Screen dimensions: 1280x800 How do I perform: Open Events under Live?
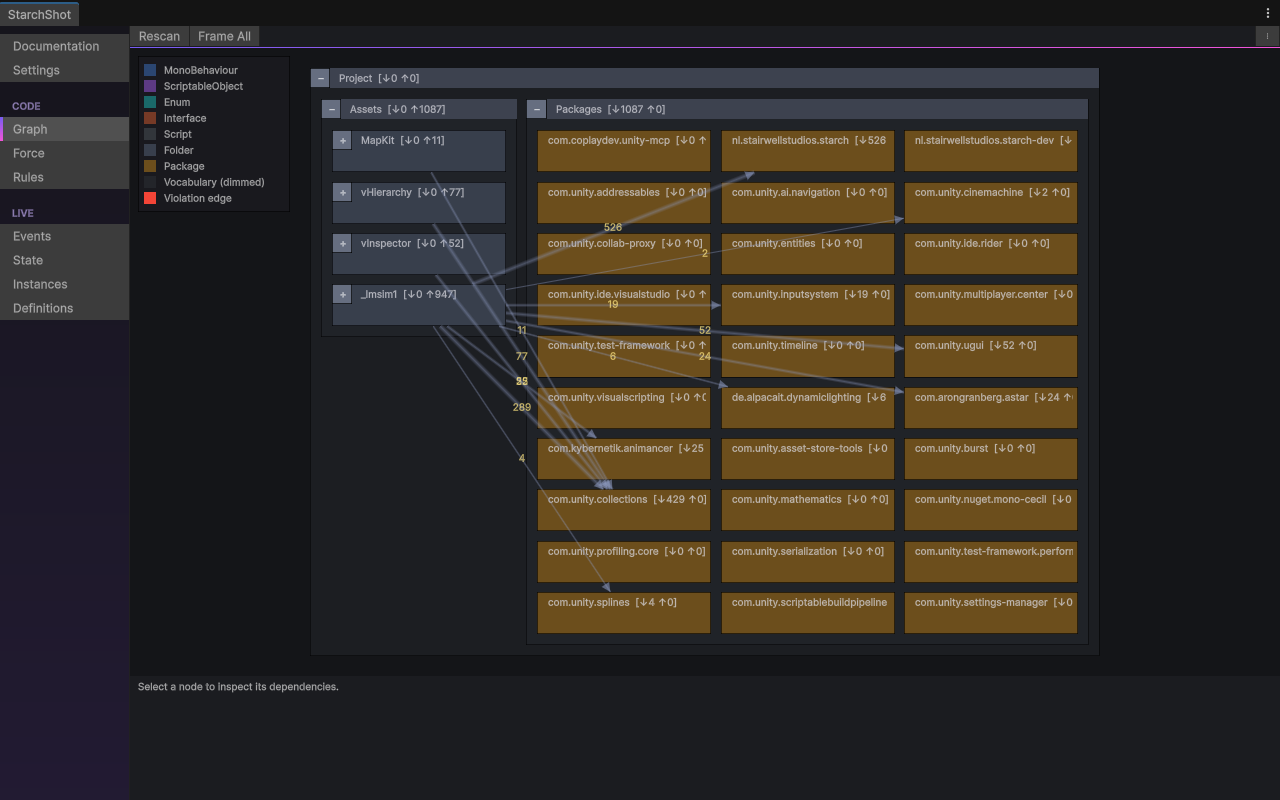(x=64, y=236)
